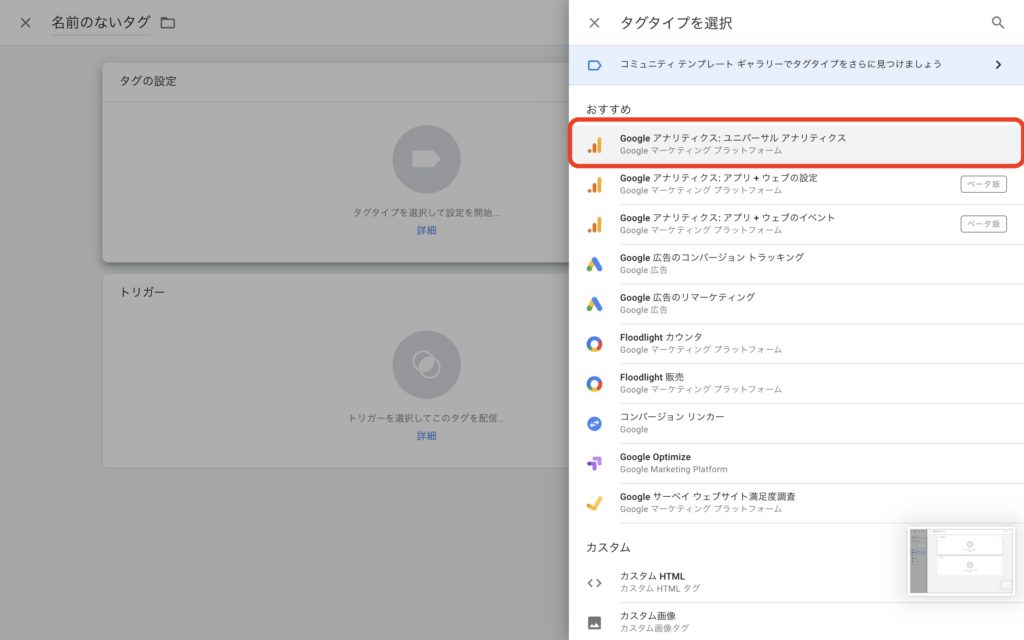Screen dimensions: 1024x640
Task: Click the アプリ + ウェブの設定 analytics icon
Action: 594,185
